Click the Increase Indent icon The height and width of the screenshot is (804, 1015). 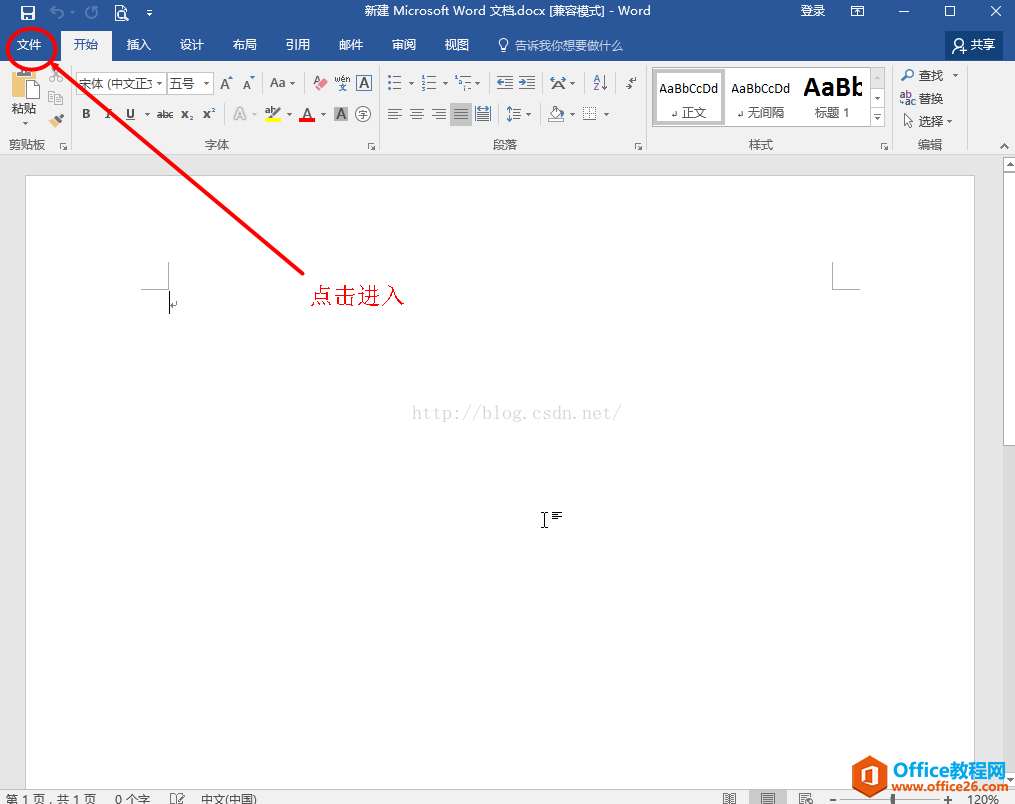528,83
